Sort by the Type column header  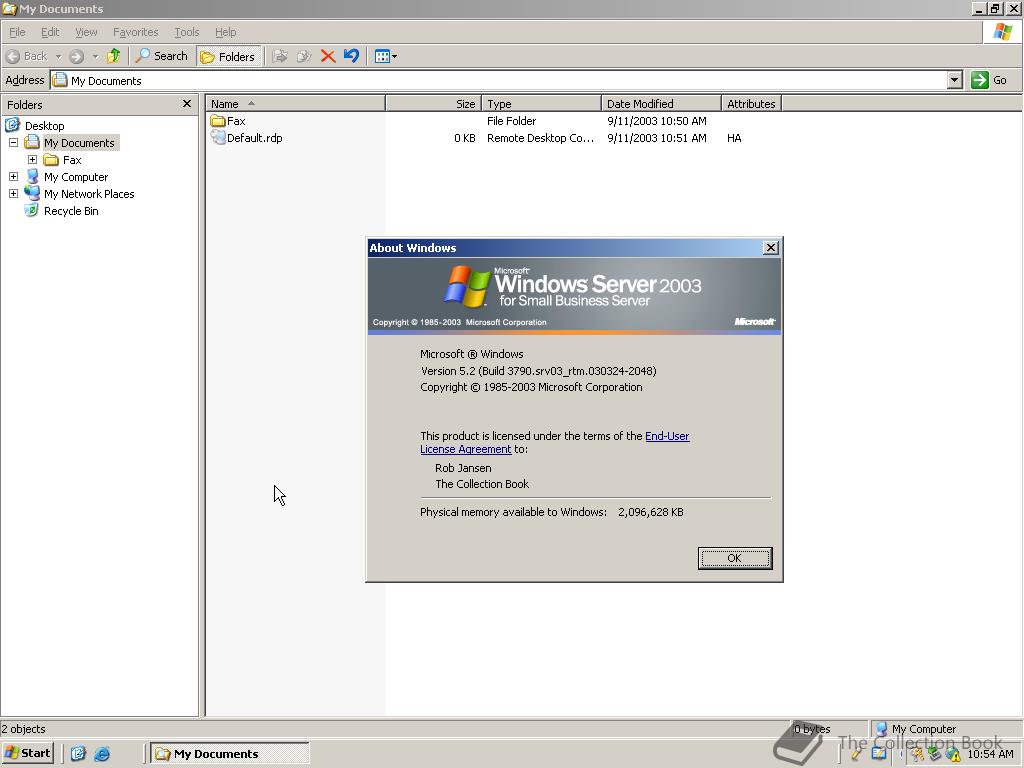click(x=541, y=104)
